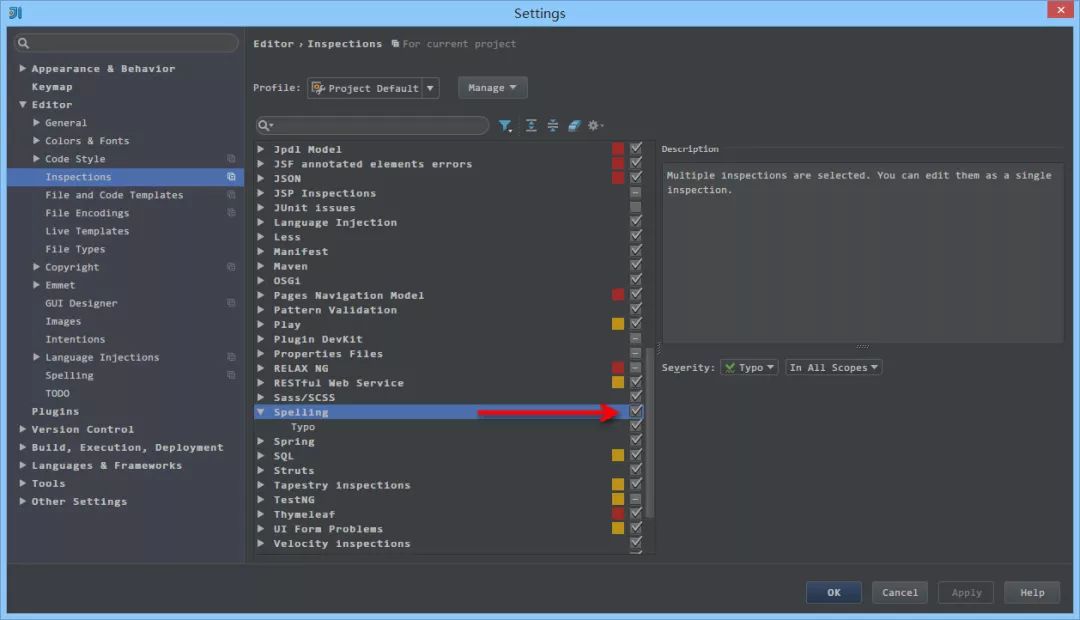Click the project-level icon beside File Encodings
This screenshot has height=620, width=1080.
tap(231, 213)
